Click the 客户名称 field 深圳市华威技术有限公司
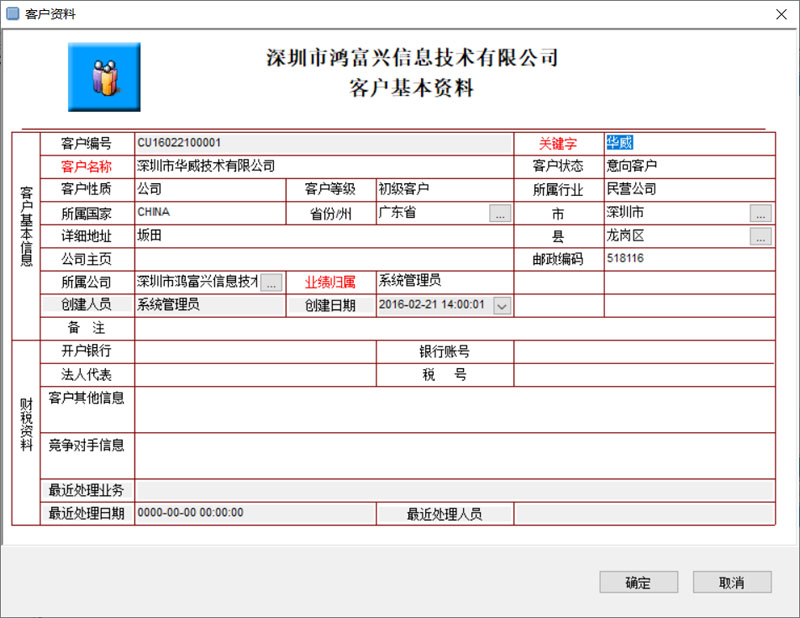Image resolution: width=800 pixels, height=618 pixels. pyautogui.click(x=324, y=166)
